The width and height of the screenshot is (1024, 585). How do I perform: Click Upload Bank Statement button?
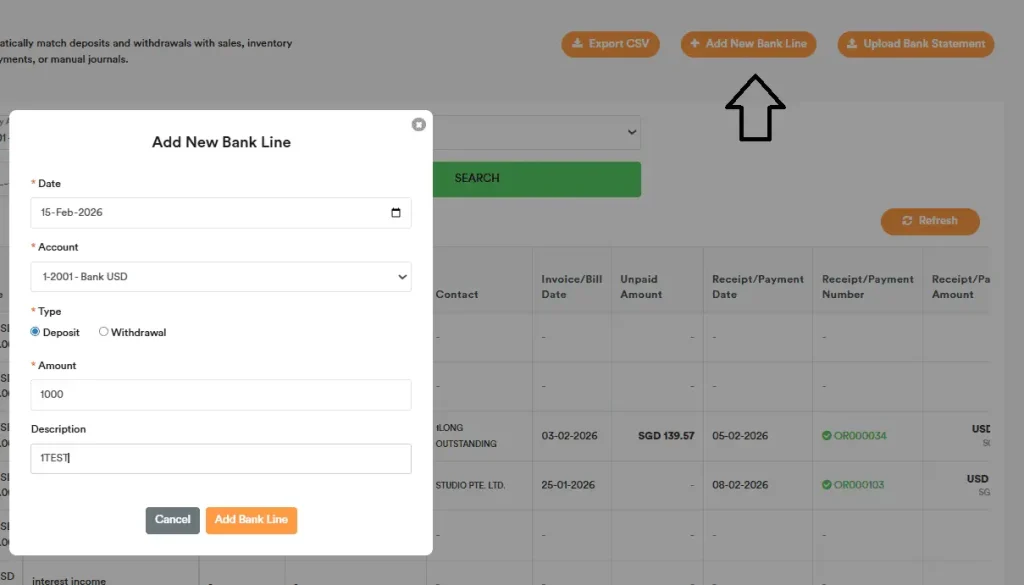(x=915, y=44)
